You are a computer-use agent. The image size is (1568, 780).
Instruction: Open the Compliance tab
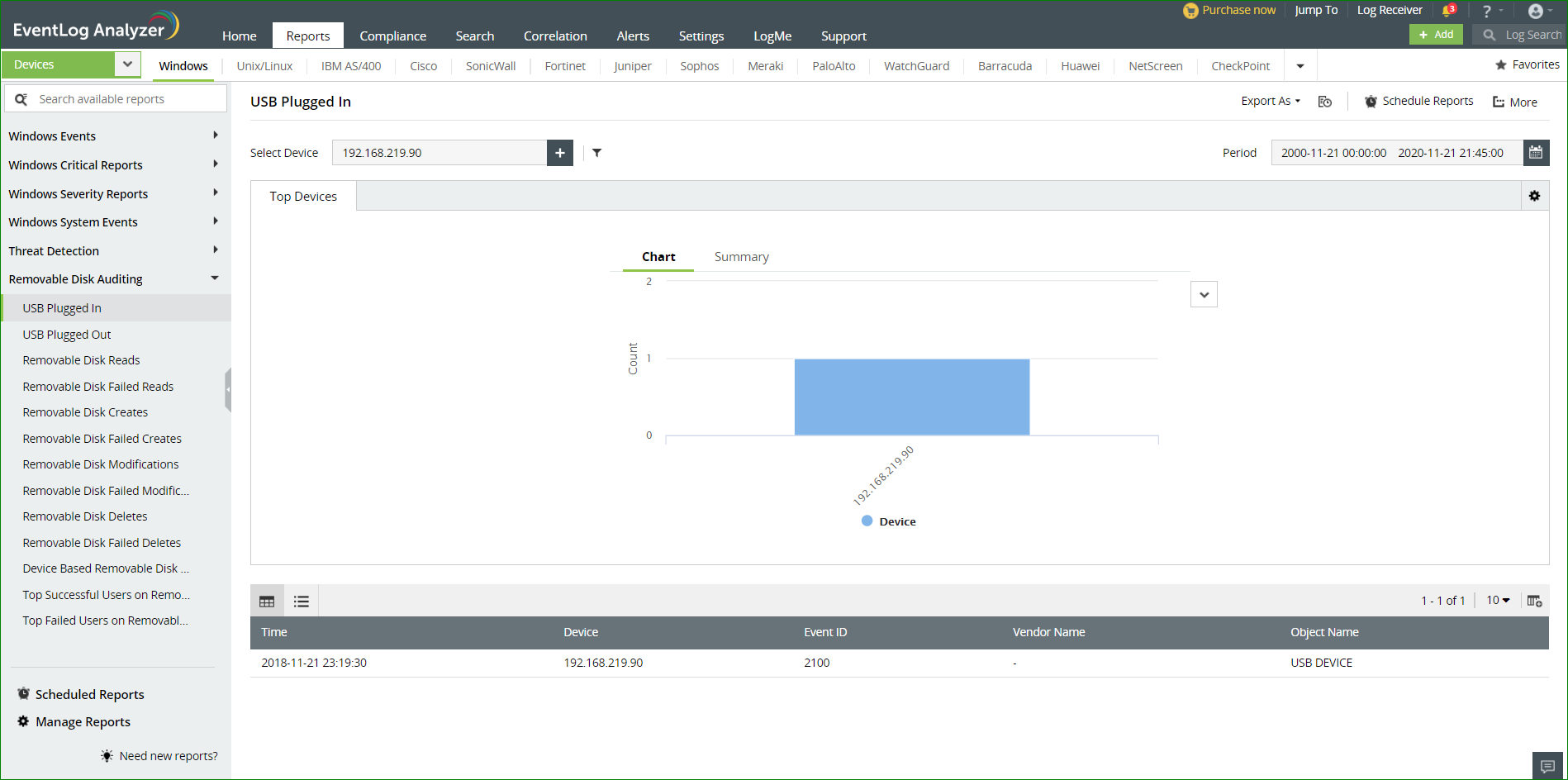393,36
